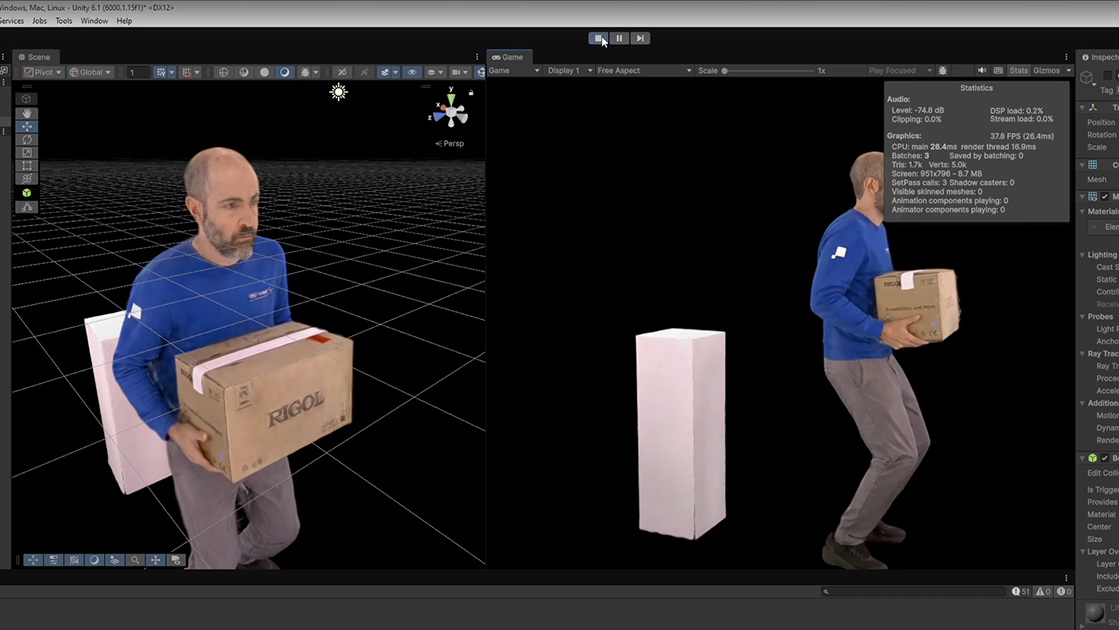Click the Scene Gizmos globe icon

(481, 72)
